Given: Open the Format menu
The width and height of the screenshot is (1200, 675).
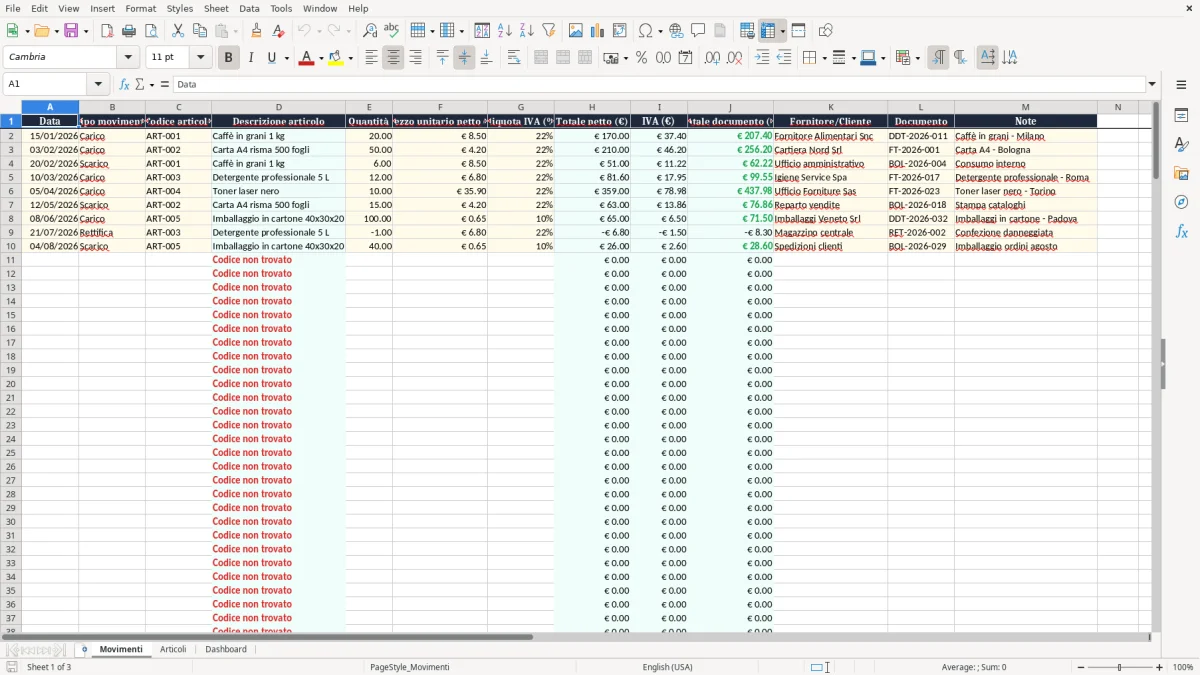Looking at the screenshot, I should 141,8.
